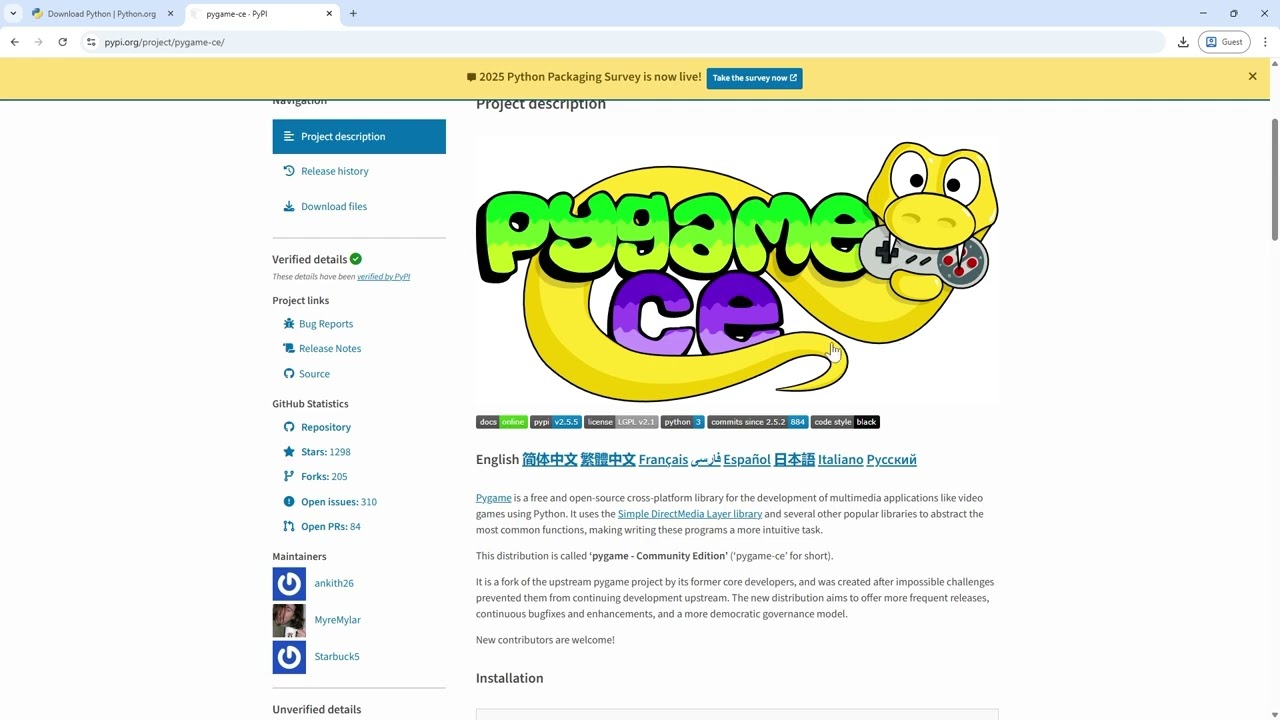Click the ankith26 maintainer avatar
Screen dimensions: 1280x720
(289, 584)
